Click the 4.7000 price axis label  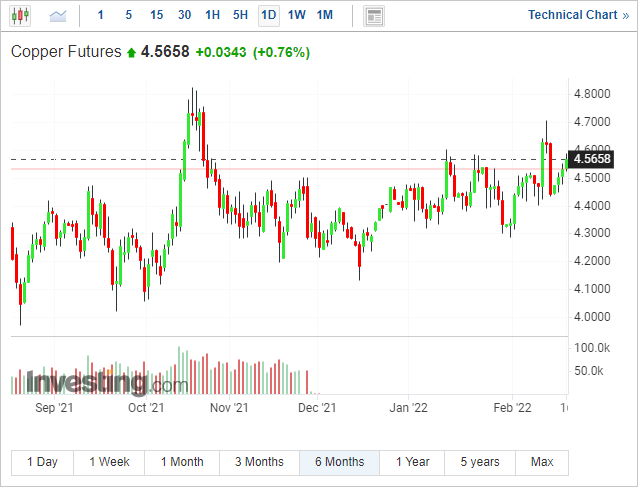(x=592, y=122)
